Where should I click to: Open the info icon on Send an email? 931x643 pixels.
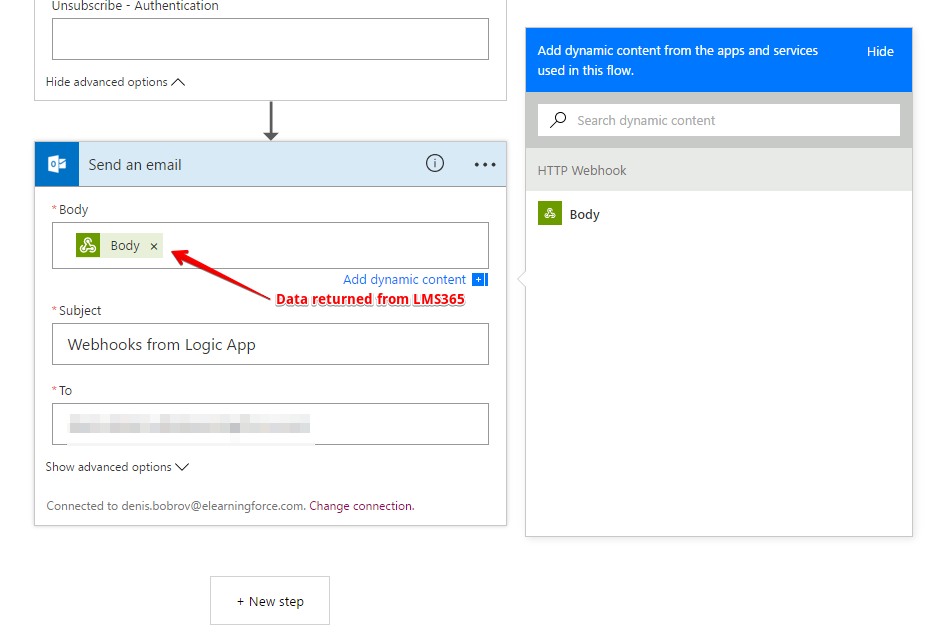(434, 164)
